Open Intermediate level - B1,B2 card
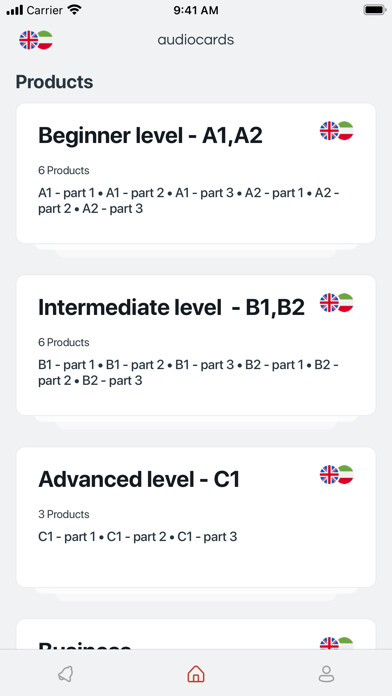 [196, 345]
